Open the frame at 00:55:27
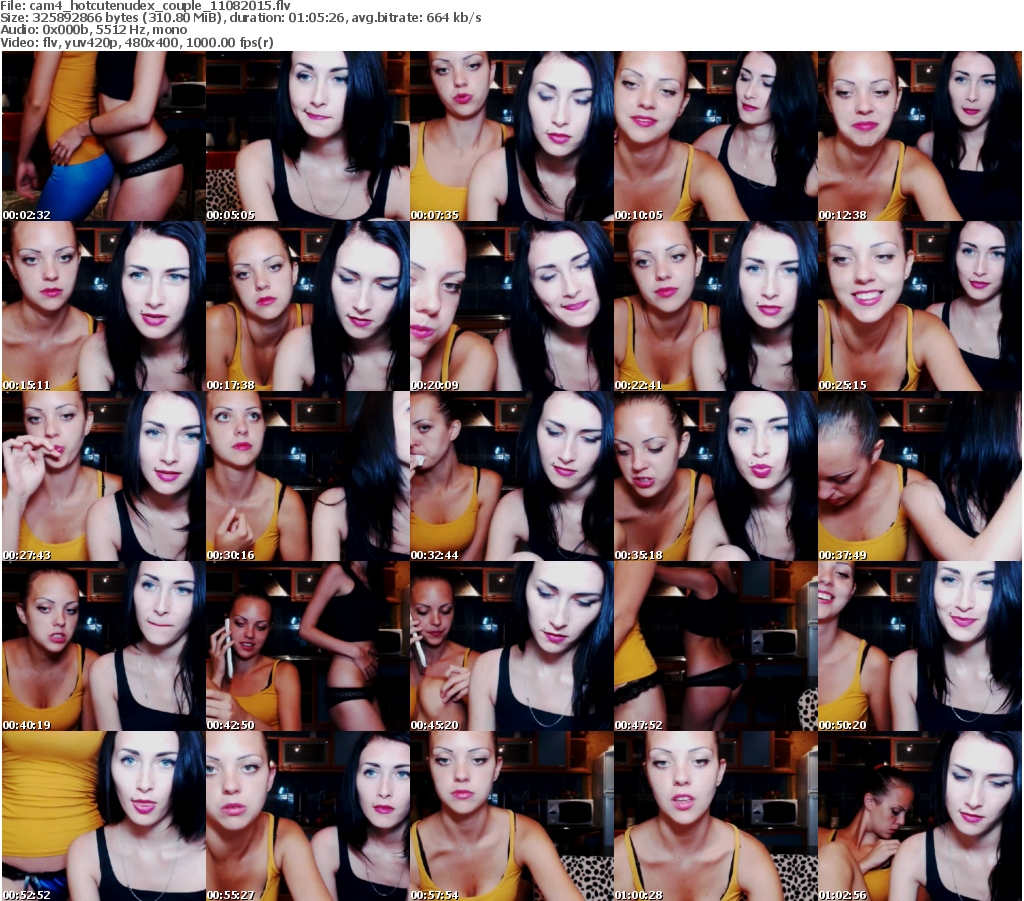1024x901 pixels. [x=308, y=816]
